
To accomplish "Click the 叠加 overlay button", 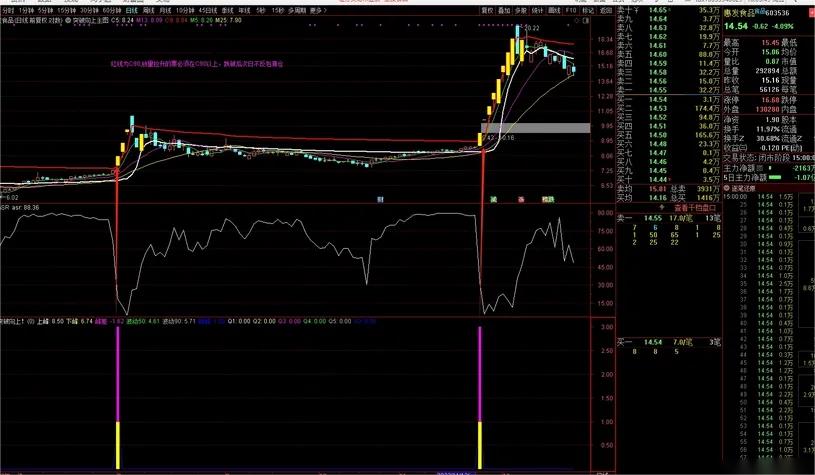I will [504, 10].
